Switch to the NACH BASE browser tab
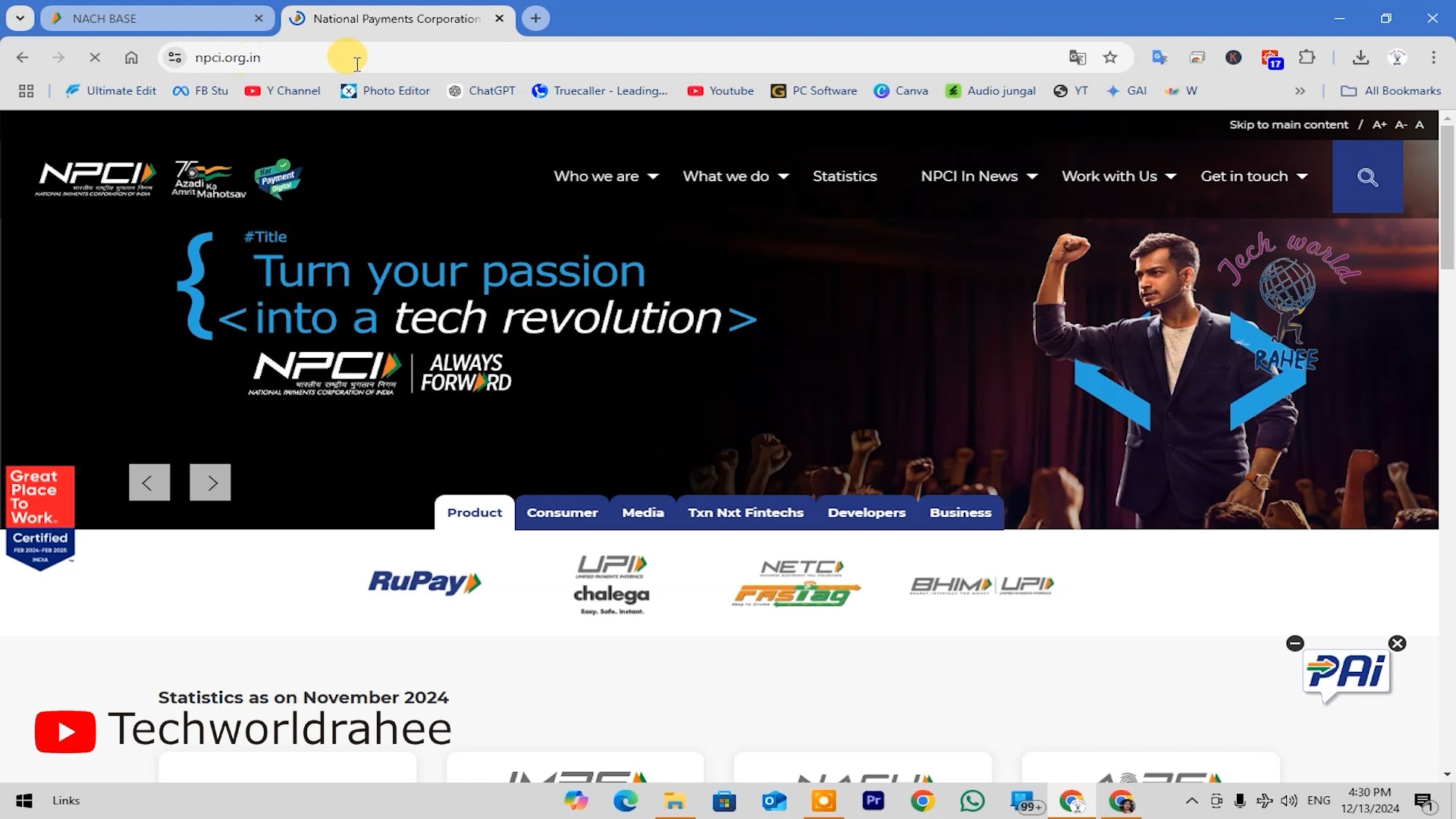The width and height of the screenshot is (1456, 819). (x=158, y=19)
